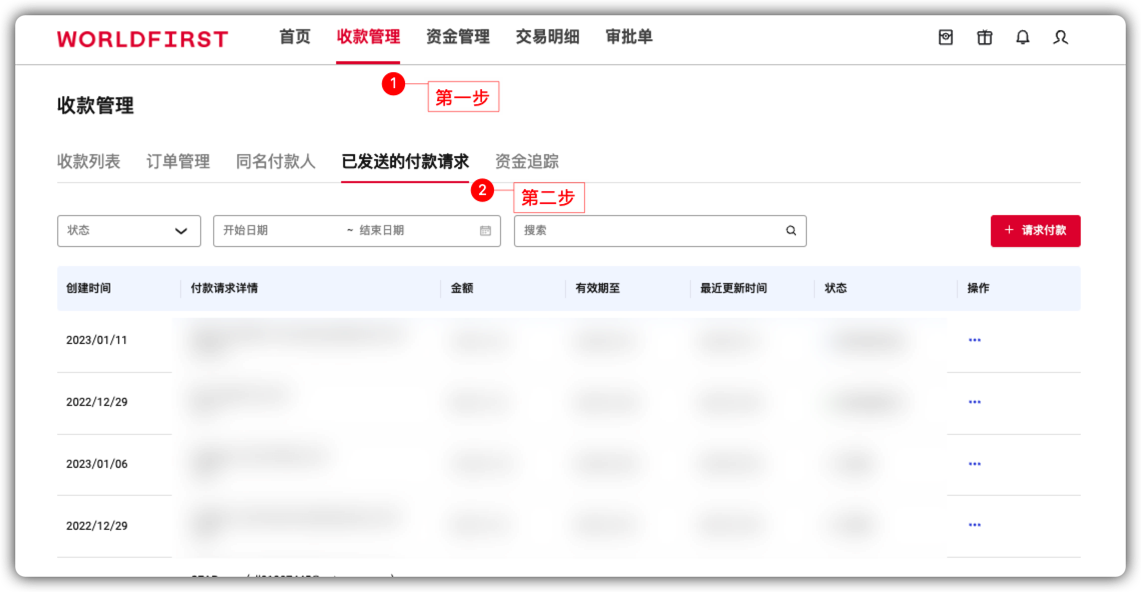The width and height of the screenshot is (1141, 592).
Task: Switch to the 资金追踪 tab
Action: pos(527,161)
